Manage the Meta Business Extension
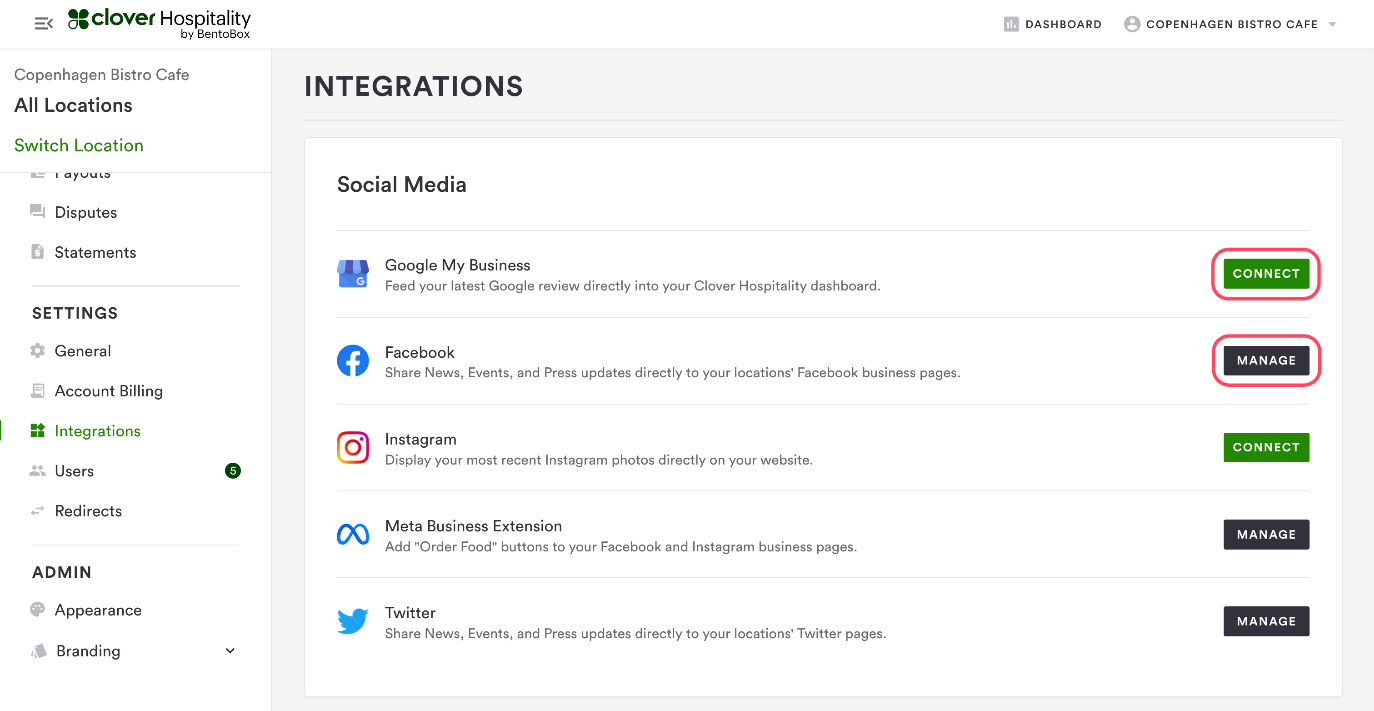The width and height of the screenshot is (1374, 711). coord(1266,535)
